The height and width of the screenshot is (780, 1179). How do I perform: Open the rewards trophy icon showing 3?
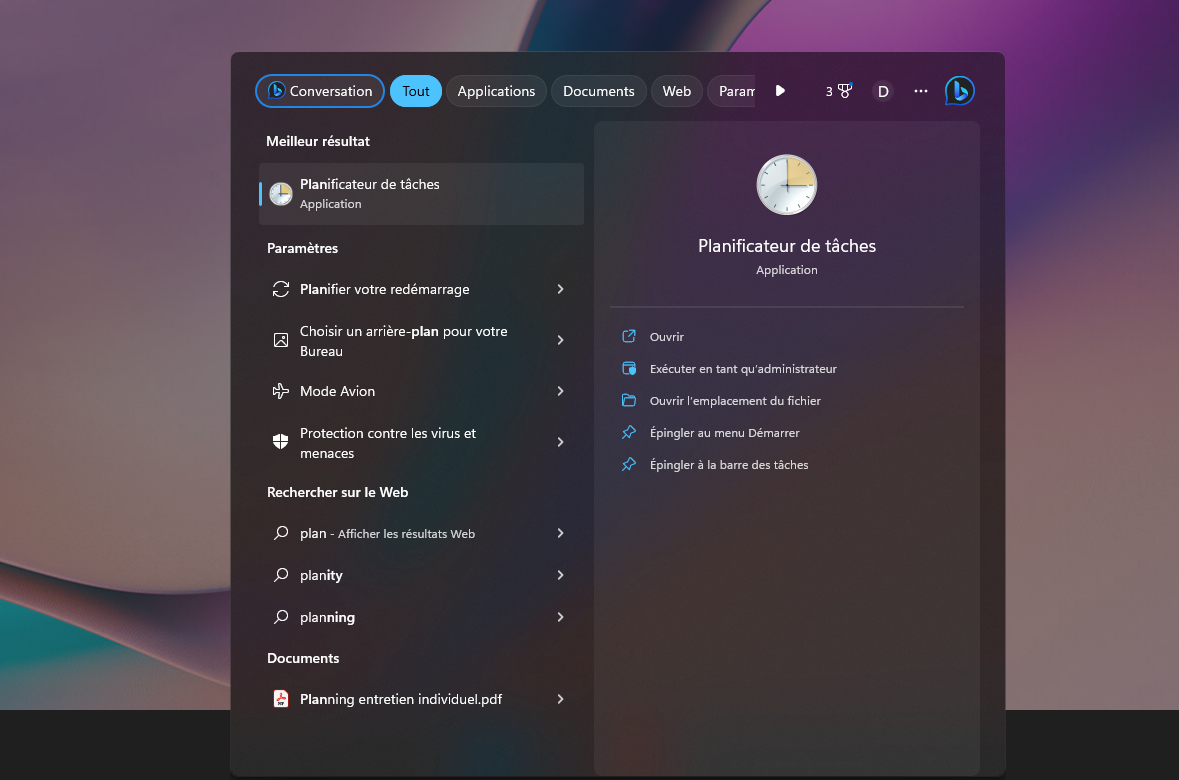click(838, 91)
